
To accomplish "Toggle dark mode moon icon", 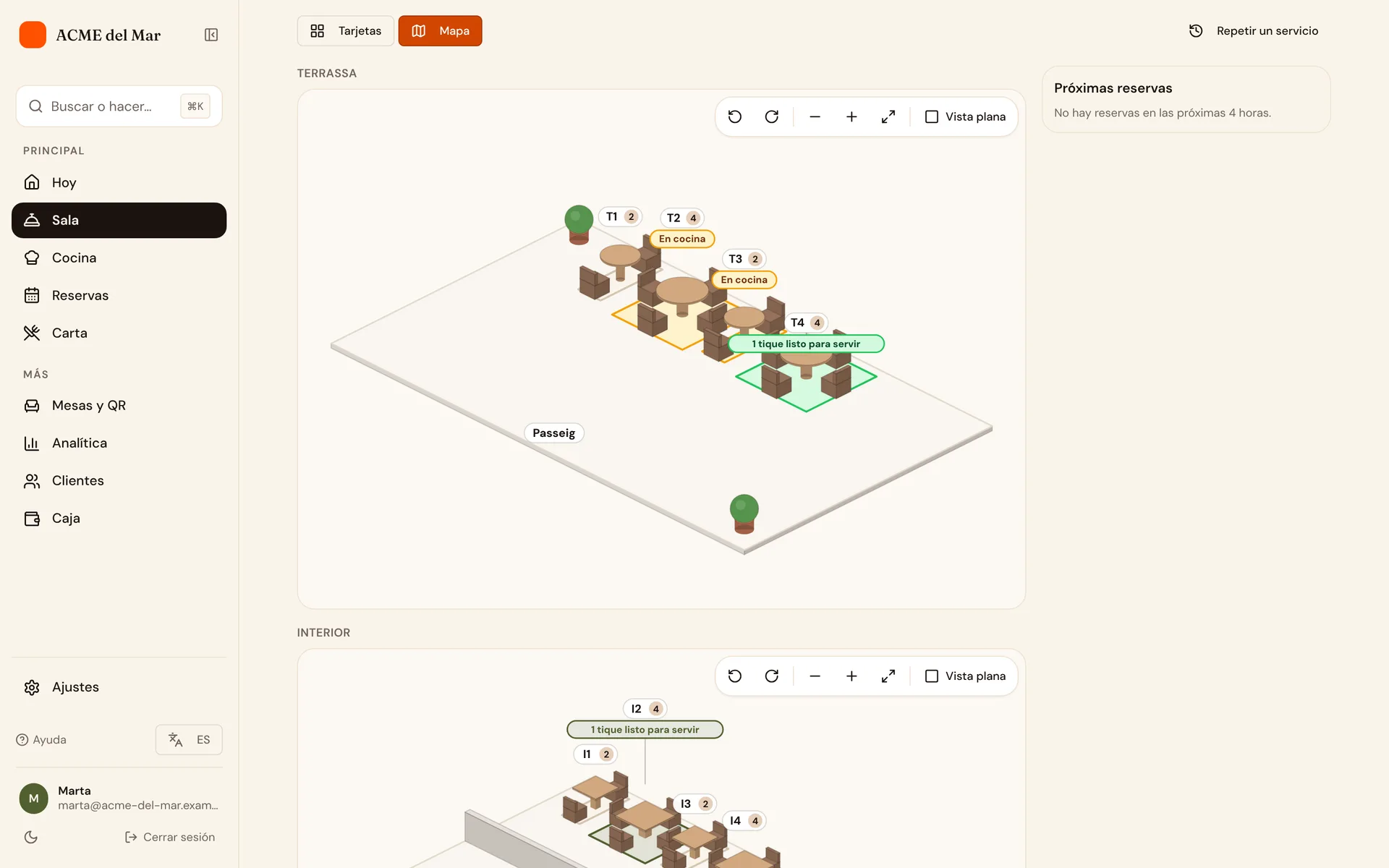I will coord(31,837).
